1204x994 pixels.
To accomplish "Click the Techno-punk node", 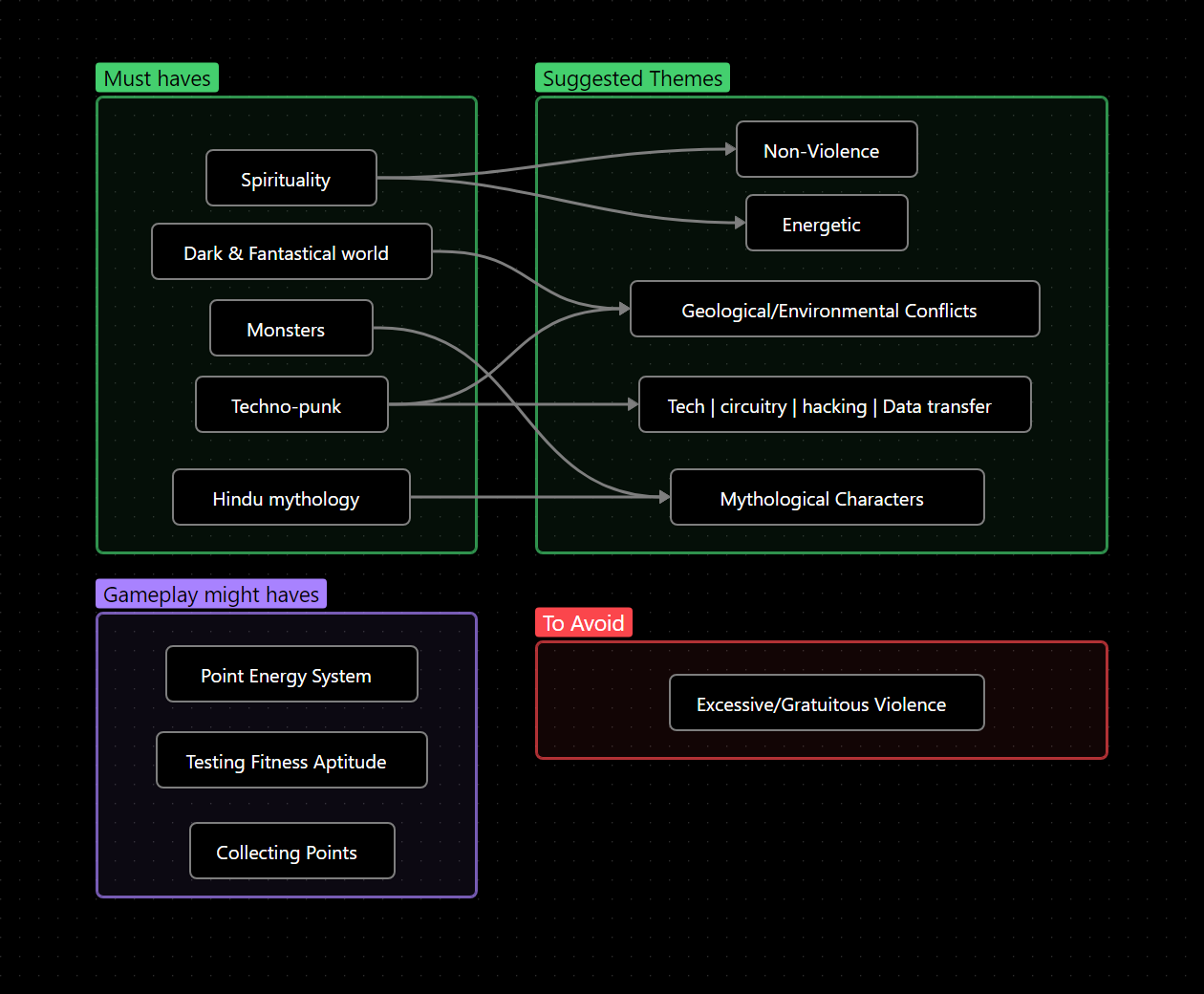I will point(291,404).
